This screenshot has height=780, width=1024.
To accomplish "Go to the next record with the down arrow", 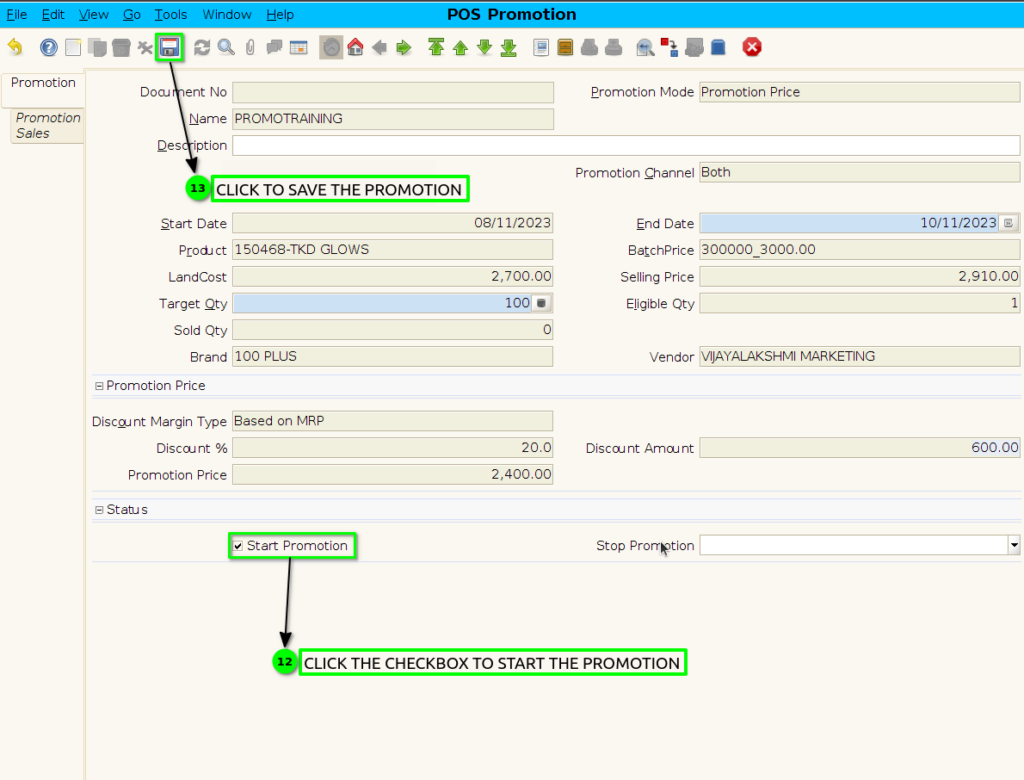I will coord(485,47).
